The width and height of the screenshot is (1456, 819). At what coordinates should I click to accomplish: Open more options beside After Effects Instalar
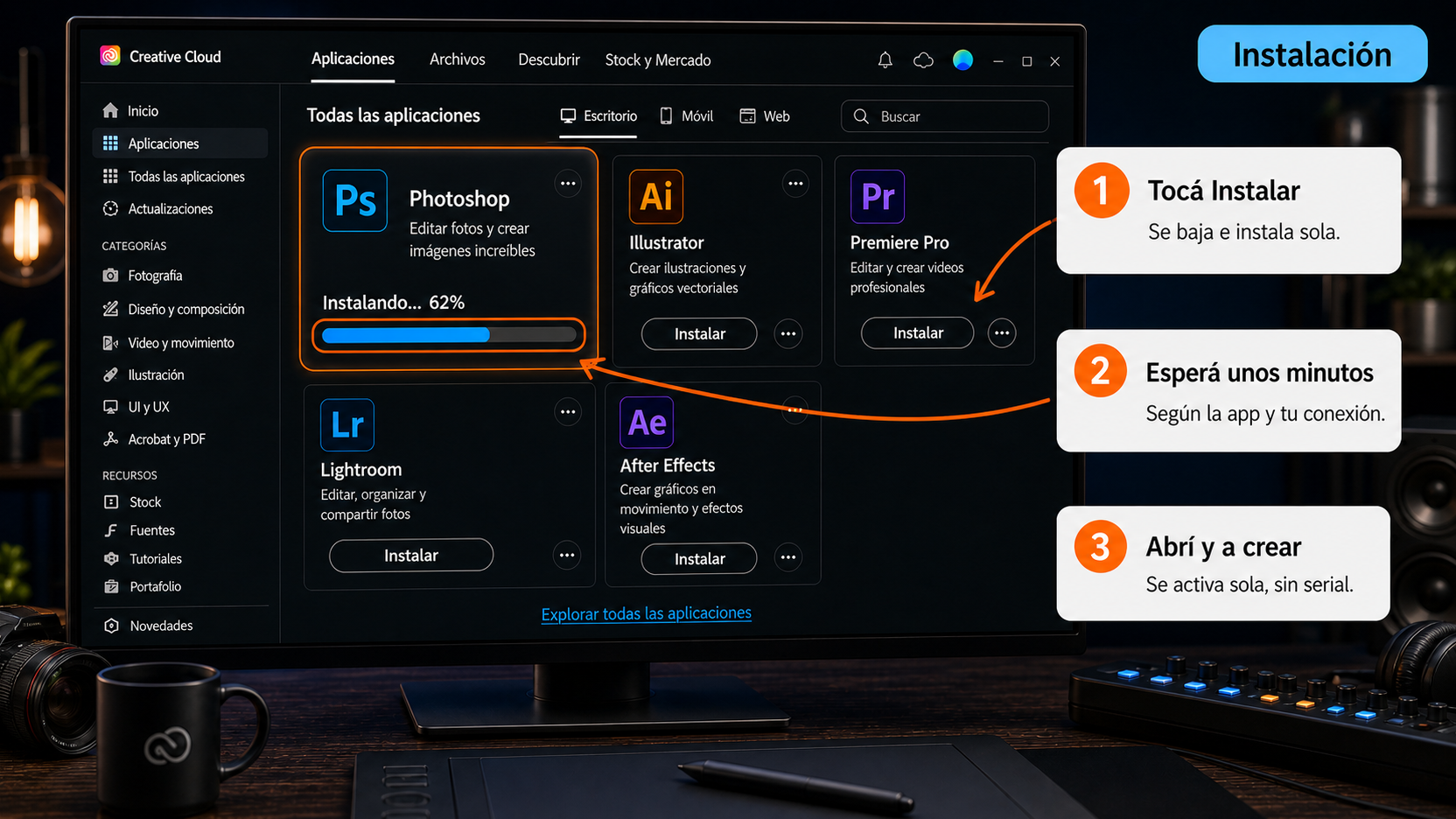point(788,557)
